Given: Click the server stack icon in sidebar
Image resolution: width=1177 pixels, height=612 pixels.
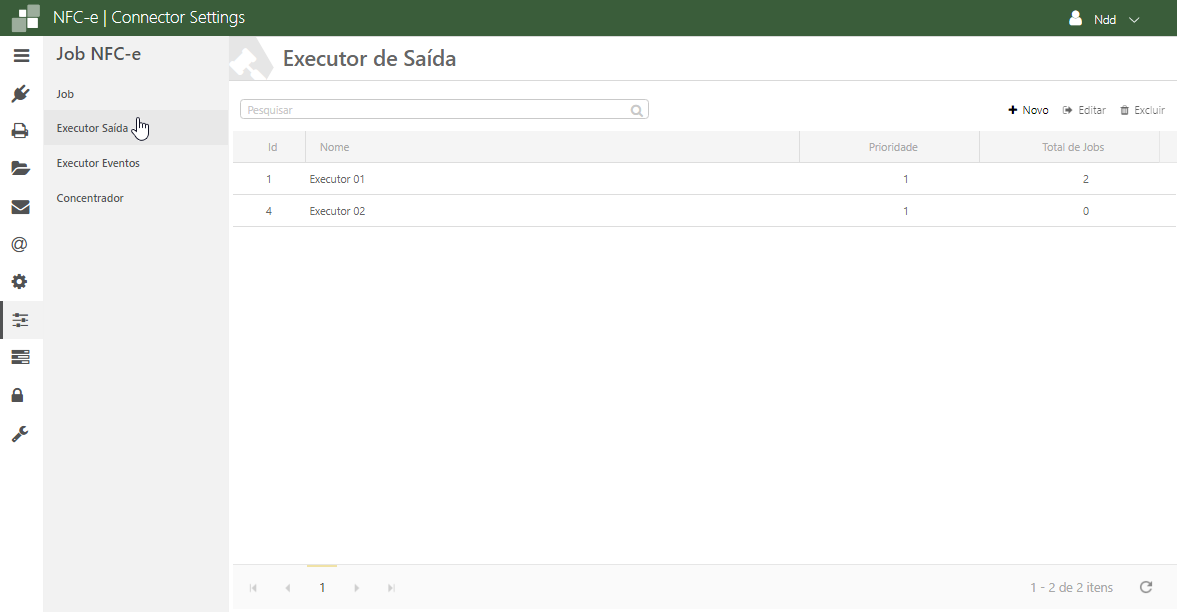Looking at the screenshot, I should click(x=21, y=357).
